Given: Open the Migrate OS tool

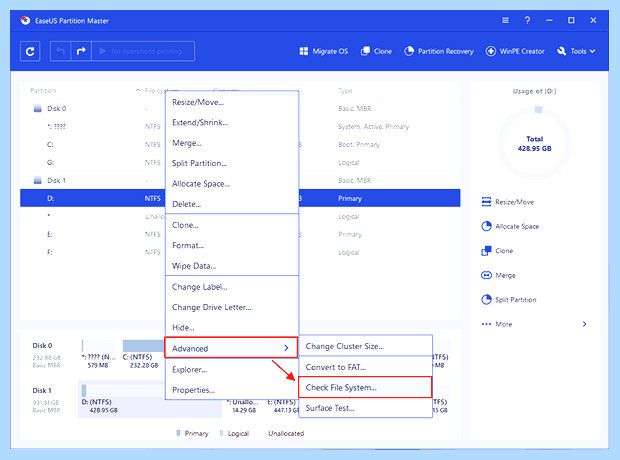Looking at the screenshot, I should click(x=324, y=51).
